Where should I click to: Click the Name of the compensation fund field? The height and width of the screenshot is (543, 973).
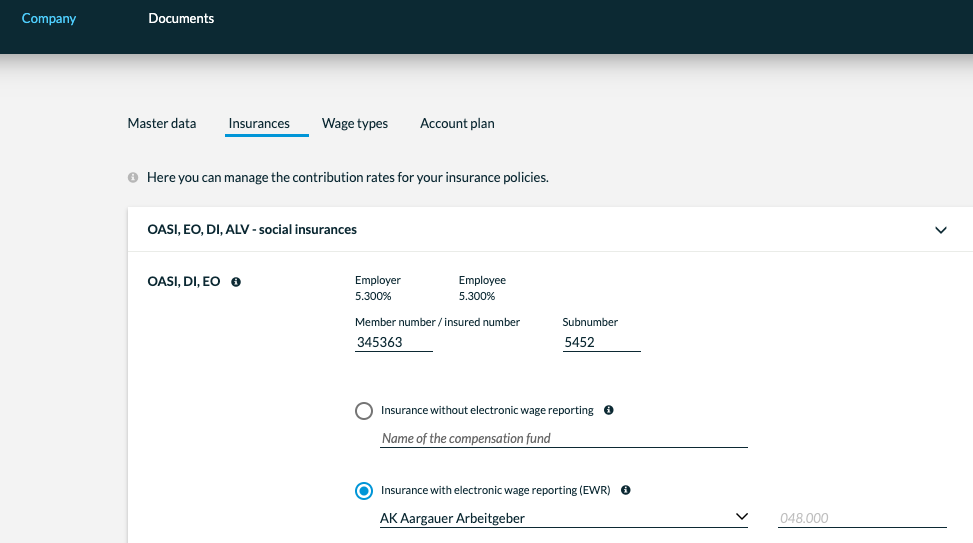(x=563, y=439)
